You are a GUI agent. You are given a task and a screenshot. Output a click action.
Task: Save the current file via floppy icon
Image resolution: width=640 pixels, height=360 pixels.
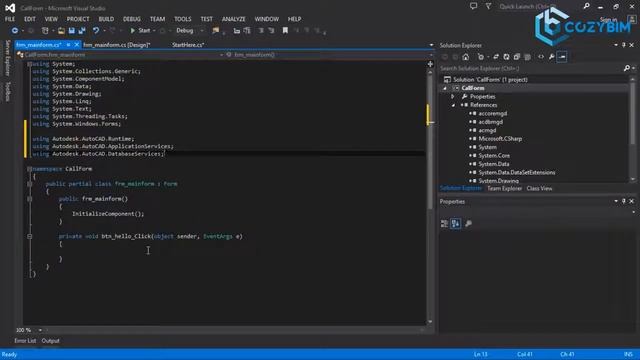(71, 31)
